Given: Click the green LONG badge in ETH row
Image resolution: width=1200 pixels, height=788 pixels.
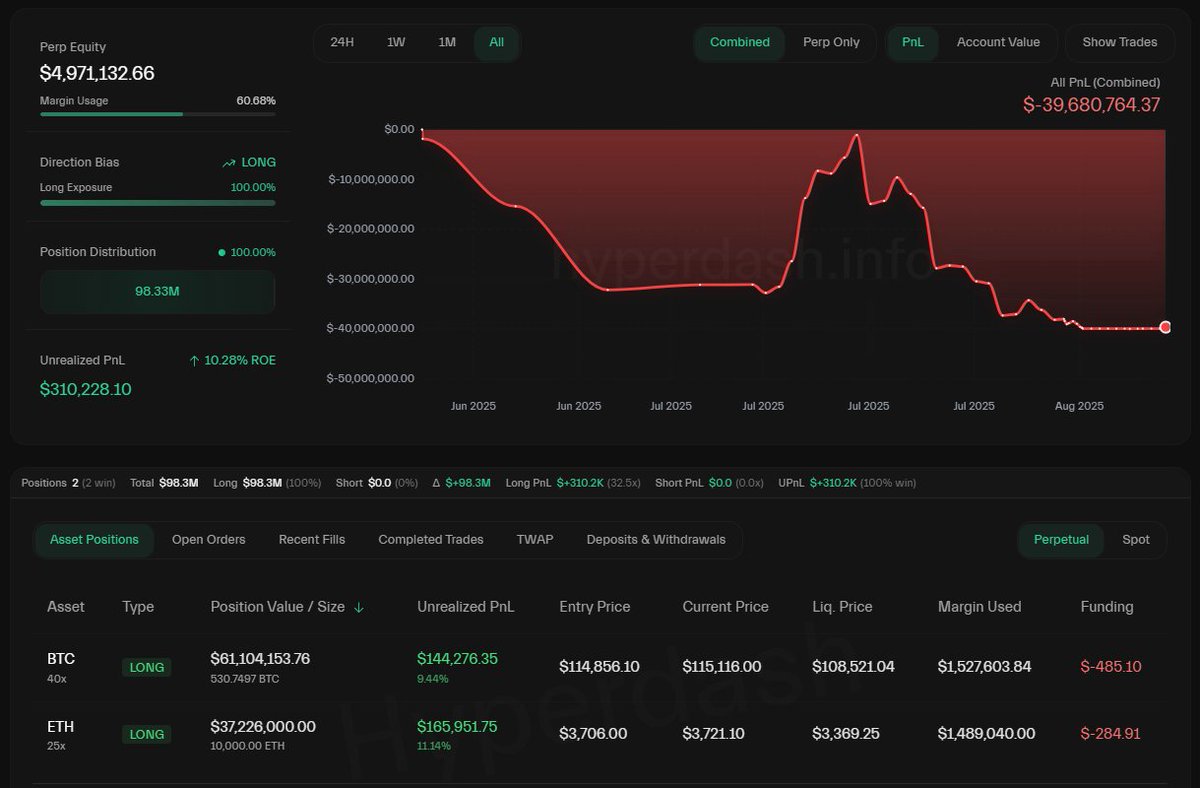Looking at the screenshot, I should click(147, 734).
